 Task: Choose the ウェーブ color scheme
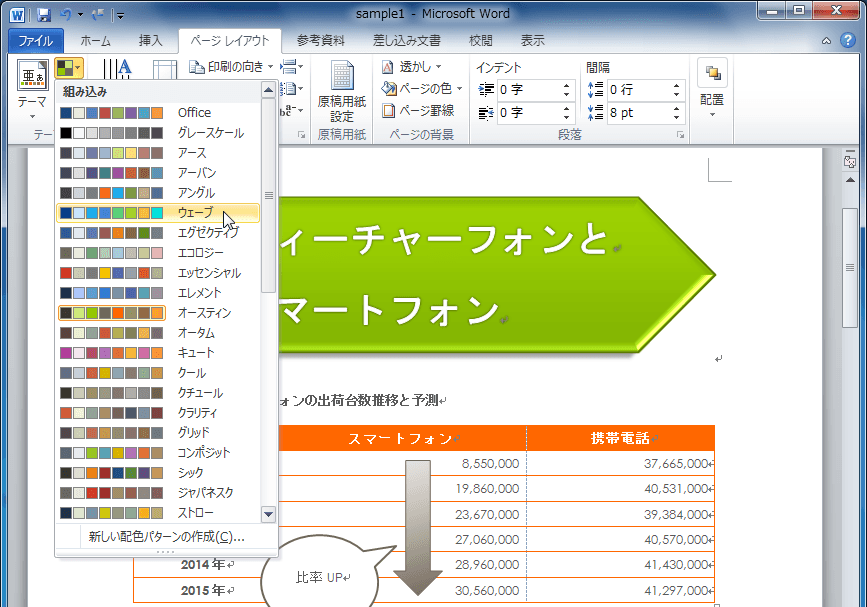[x=158, y=213]
